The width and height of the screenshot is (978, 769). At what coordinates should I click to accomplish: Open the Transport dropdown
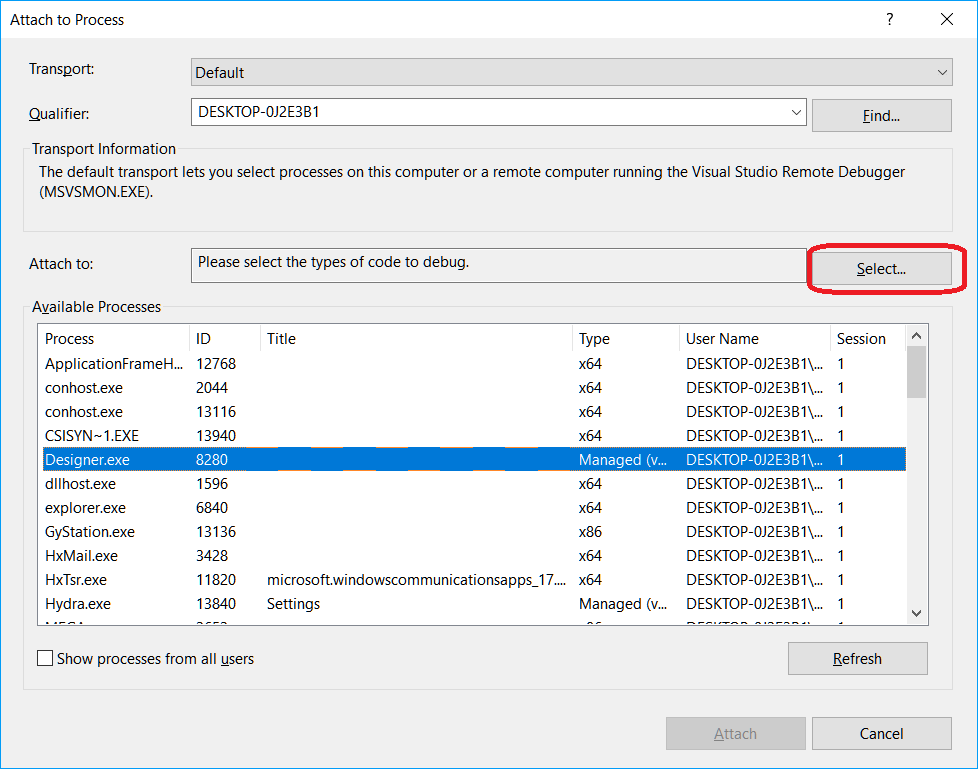[941, 71]
